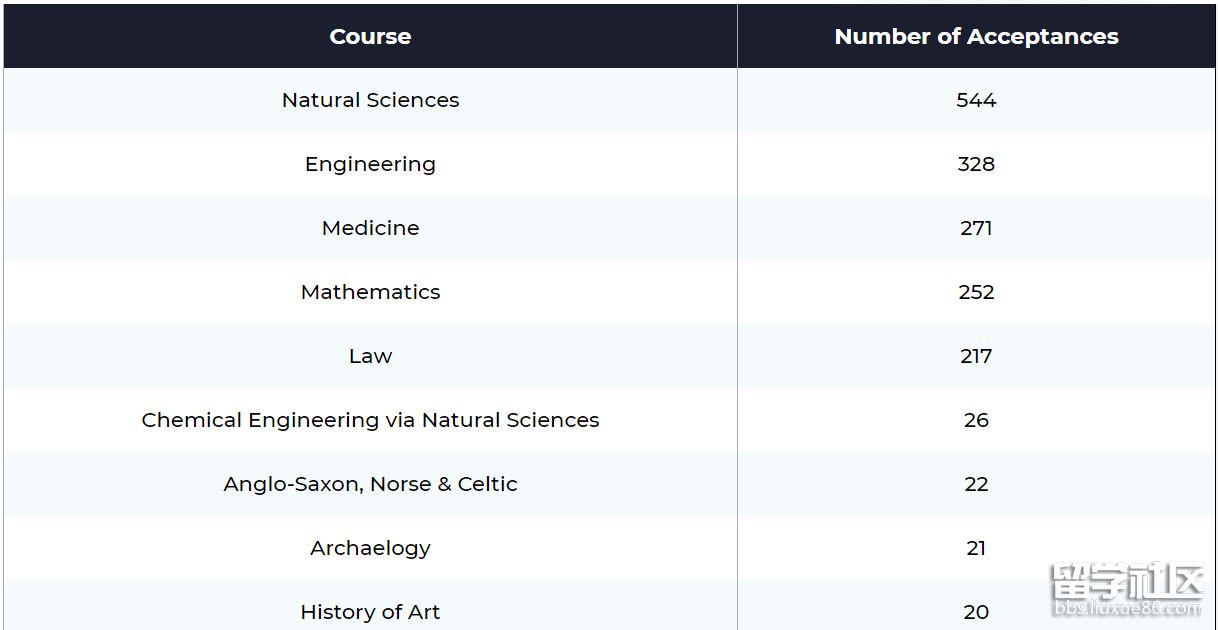Click the 217 acceptances value
The height and width of the screenshot is (630, 1218).
[x=976, y=356]
